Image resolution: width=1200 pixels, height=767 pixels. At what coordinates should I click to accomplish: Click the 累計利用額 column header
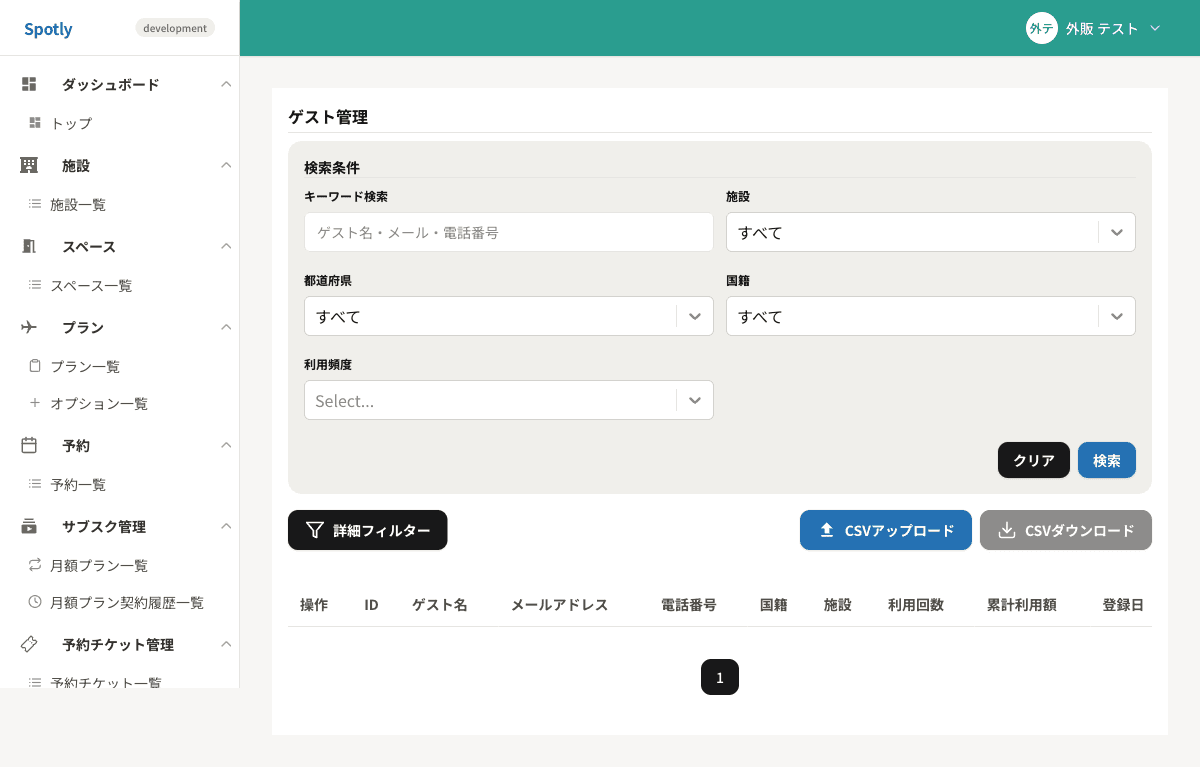[1022, 604]
